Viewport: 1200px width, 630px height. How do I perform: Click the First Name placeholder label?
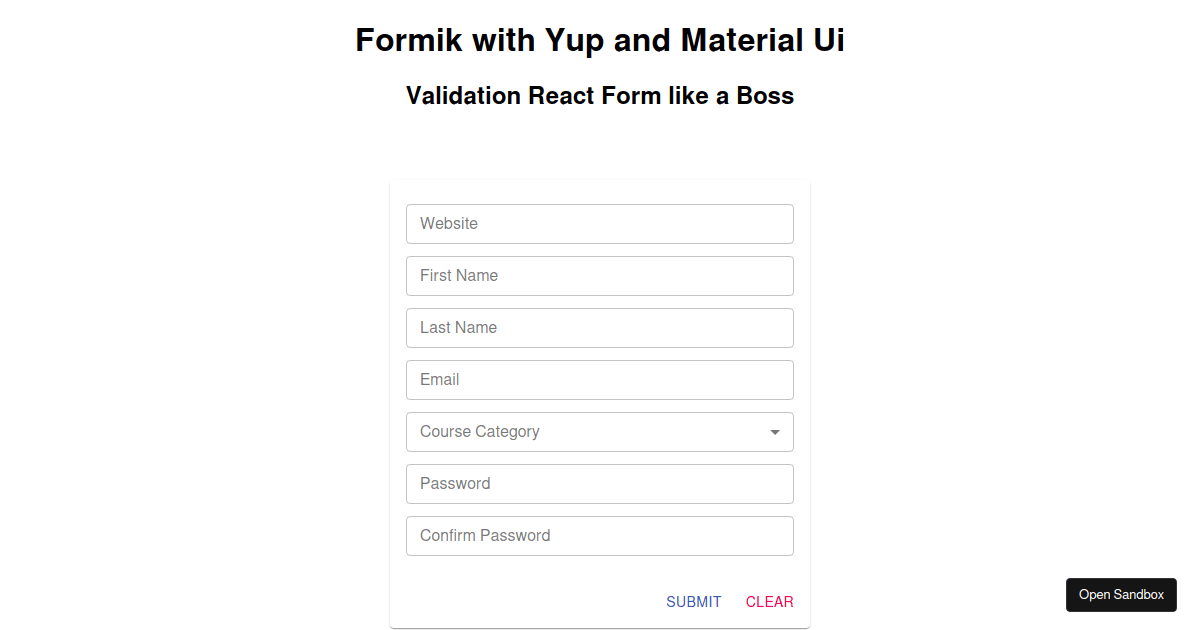(x=459, y=275)
